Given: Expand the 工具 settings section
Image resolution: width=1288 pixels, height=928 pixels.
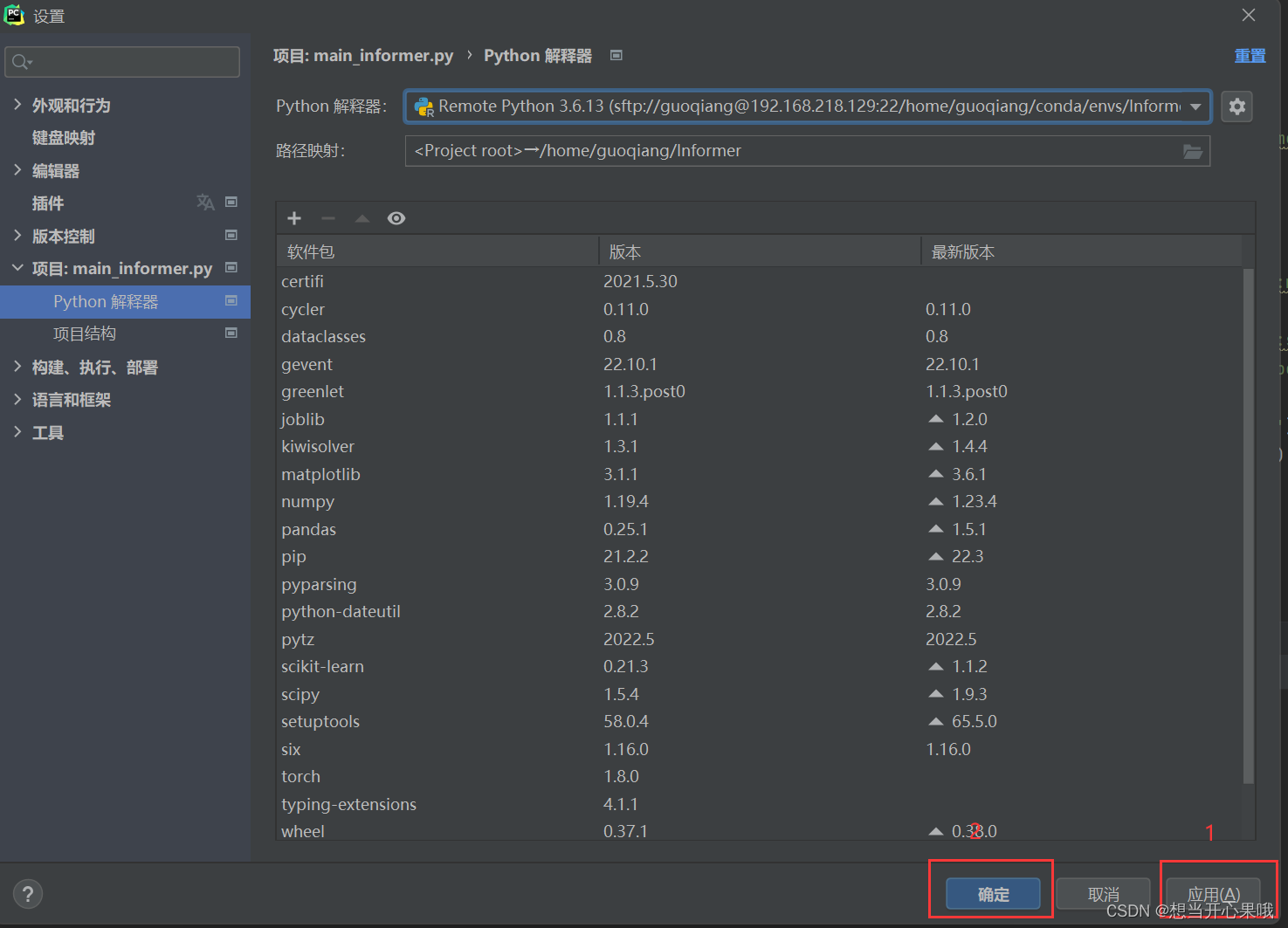Looking at the screenshot, I should [x=17, y=432].
